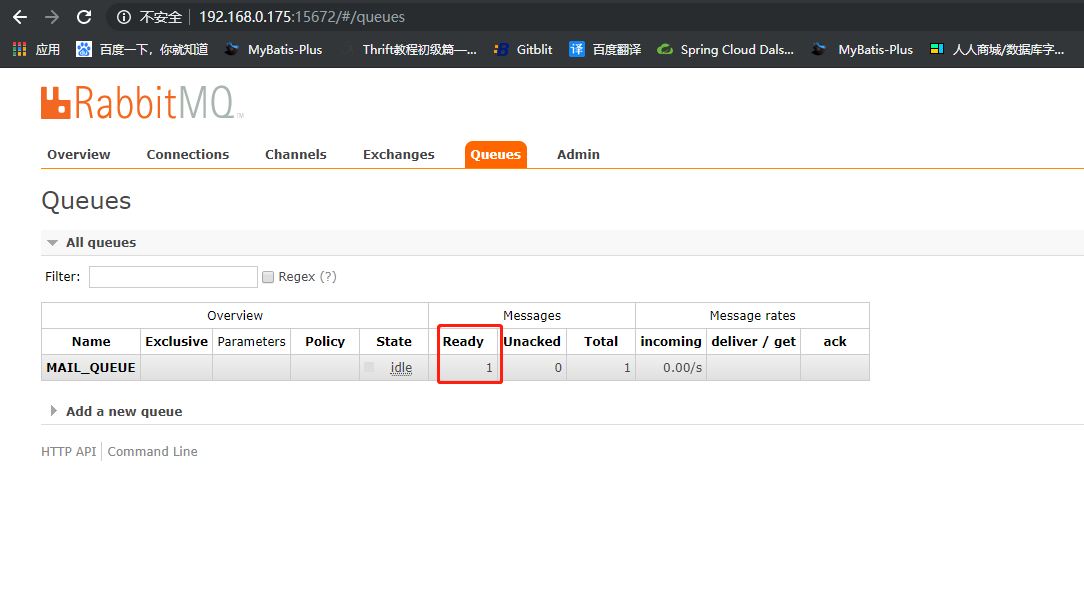This screenshot has width=1084, height=605.
Task: Switch to the Connections tab
Action: (x=187, y=154)
